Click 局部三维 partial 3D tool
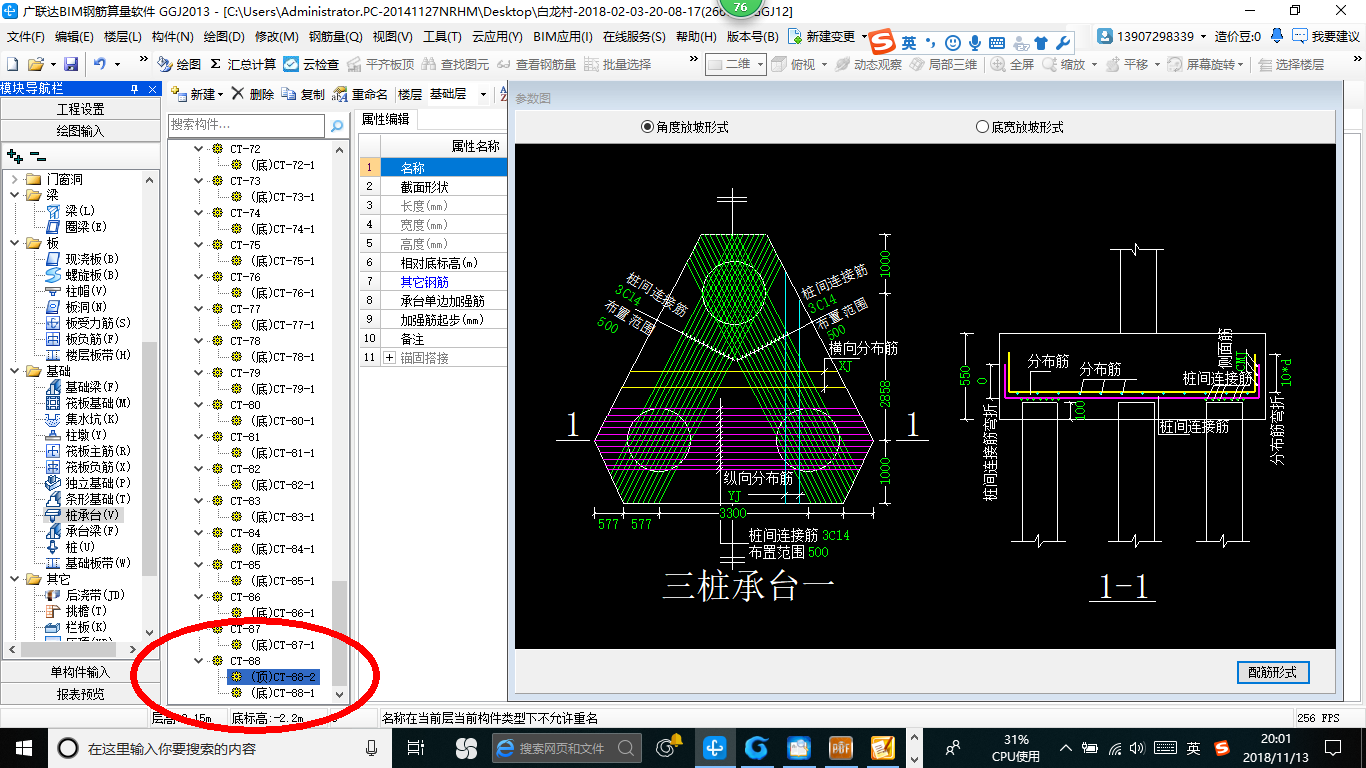This screenshot has width=1366, height=768. pos(943,64)
